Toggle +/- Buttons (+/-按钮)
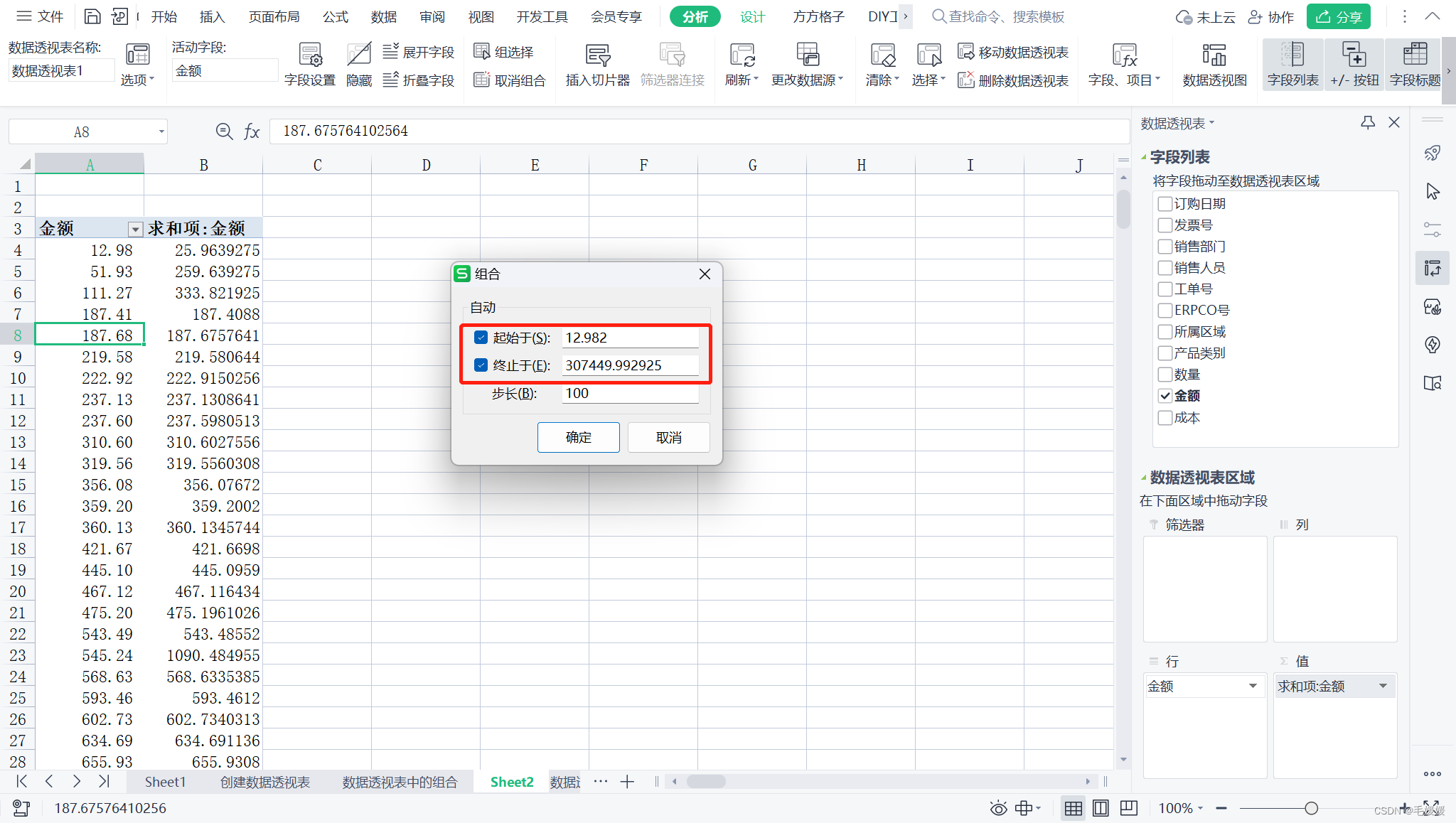Screen dimensions: 1456x823 (1354, 64)
